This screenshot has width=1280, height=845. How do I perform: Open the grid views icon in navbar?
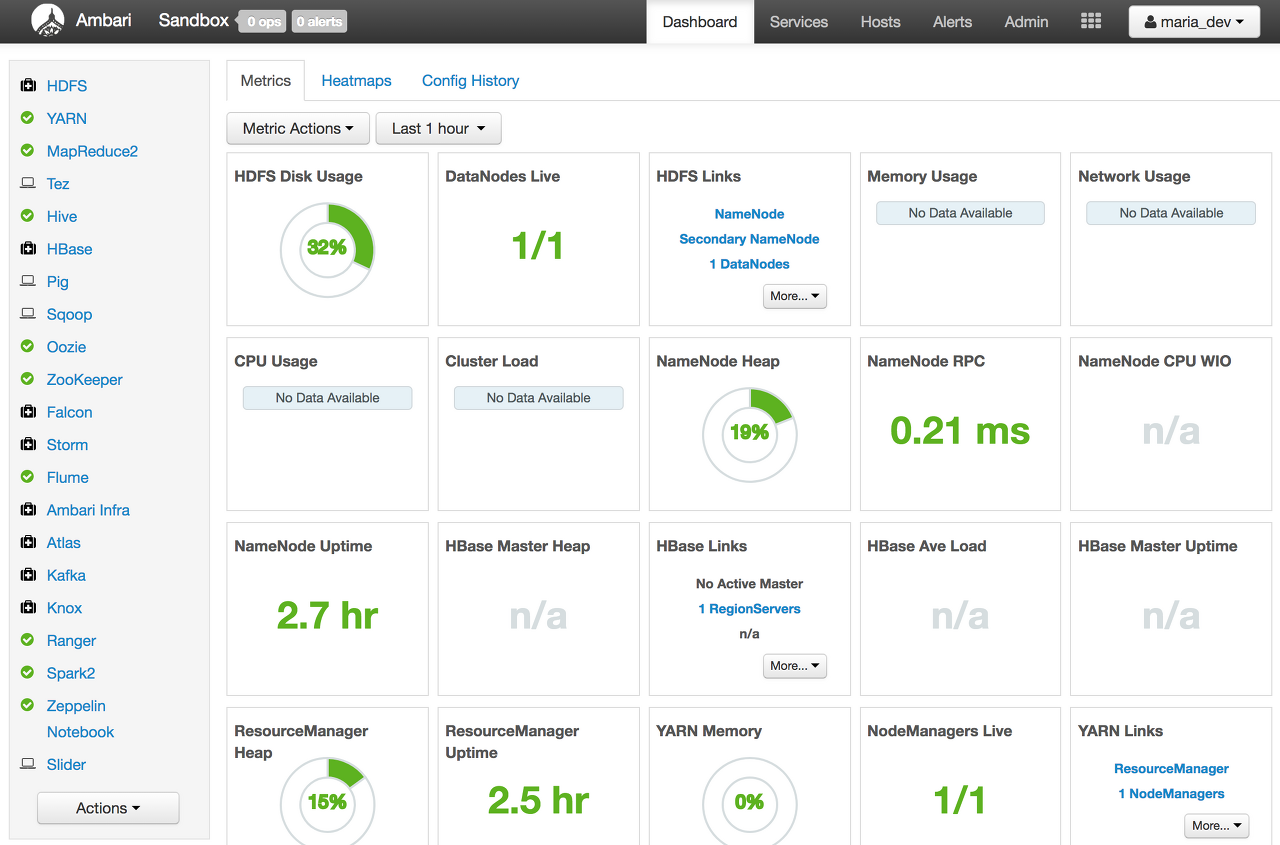pyautogui.click(x=1091, y=21)
